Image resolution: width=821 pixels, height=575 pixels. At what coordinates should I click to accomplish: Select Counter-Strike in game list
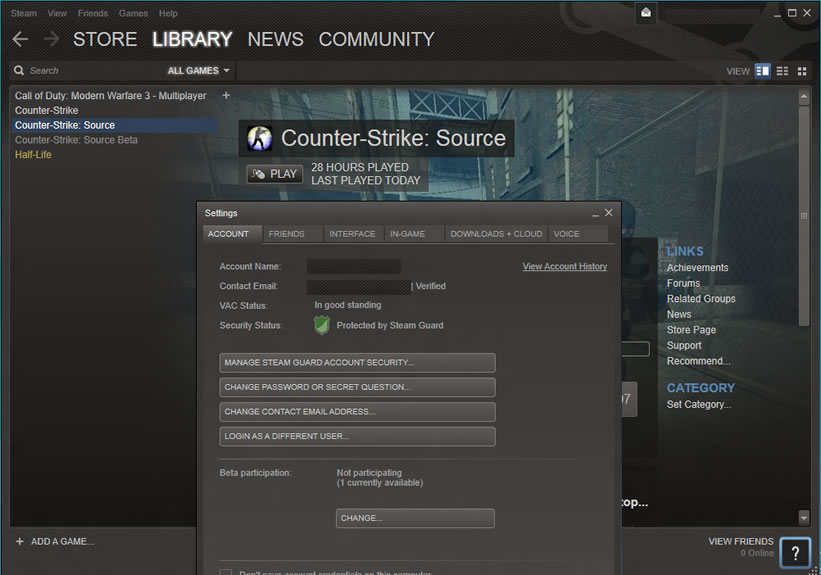[x=47, y=110]
